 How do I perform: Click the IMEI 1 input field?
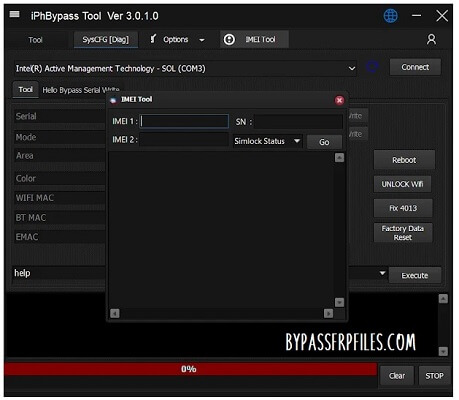point(184,121)
